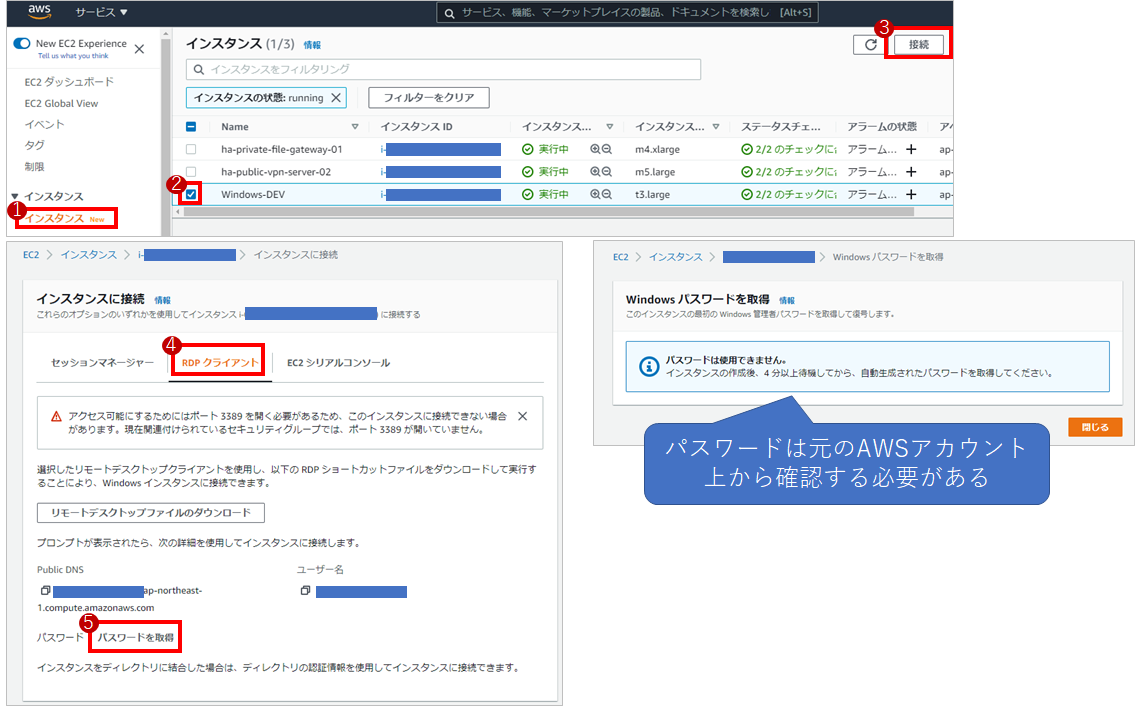Switch to セッションマネージャー tab
This screenshot has height=706, width=1135.
click(x=102, y=363)
